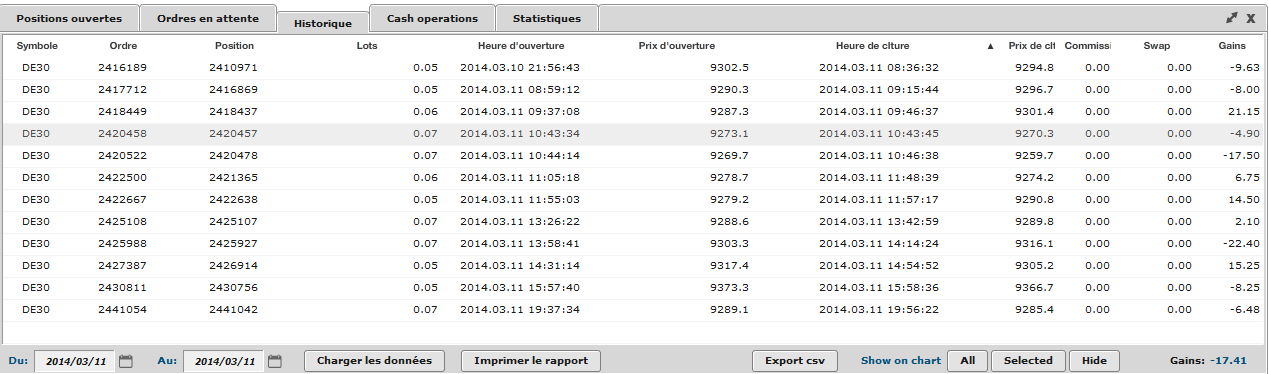This screenshot has width=1269, height=374.
Task: Click opening price 9373.3
Action: point(730,288)
